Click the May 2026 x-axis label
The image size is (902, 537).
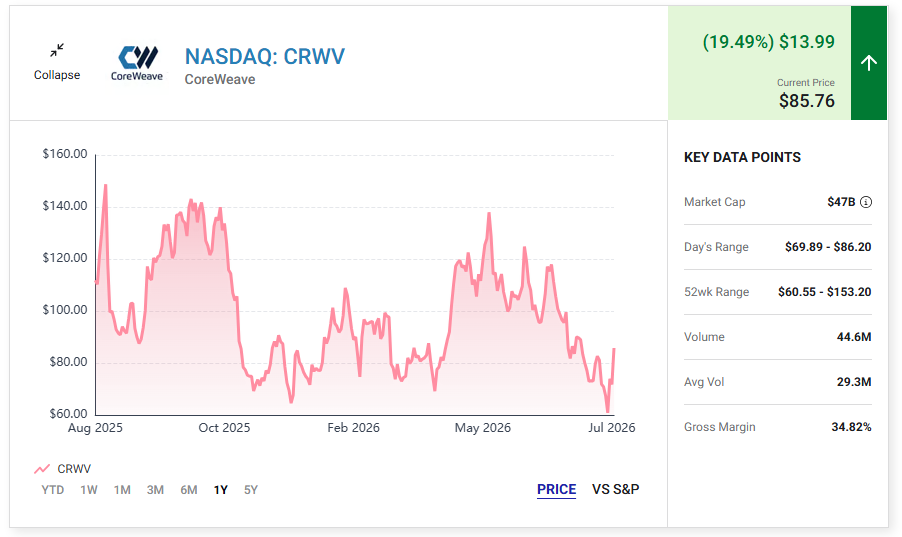(483, 428)
